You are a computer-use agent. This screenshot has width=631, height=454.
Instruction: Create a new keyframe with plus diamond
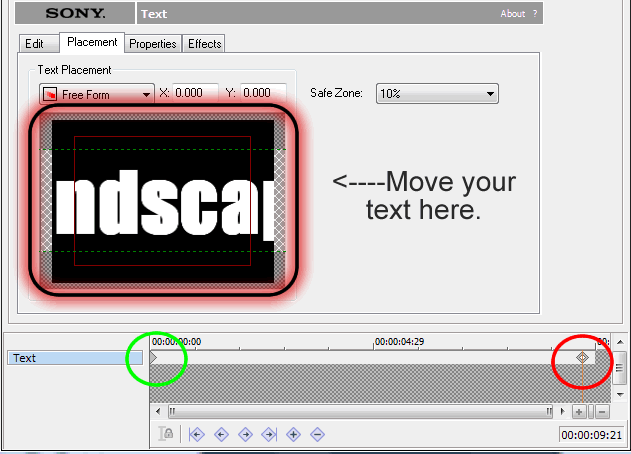point(293,434)
